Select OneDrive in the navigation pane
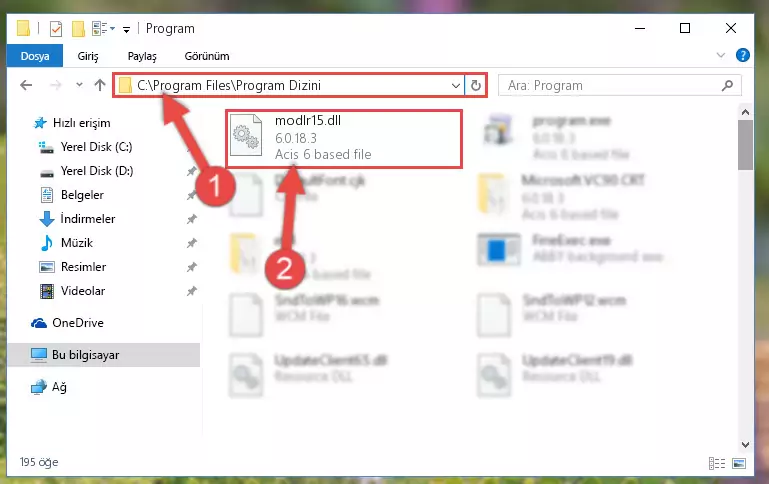The width and height of the screenshot is (769, 484). click(77, 323)
